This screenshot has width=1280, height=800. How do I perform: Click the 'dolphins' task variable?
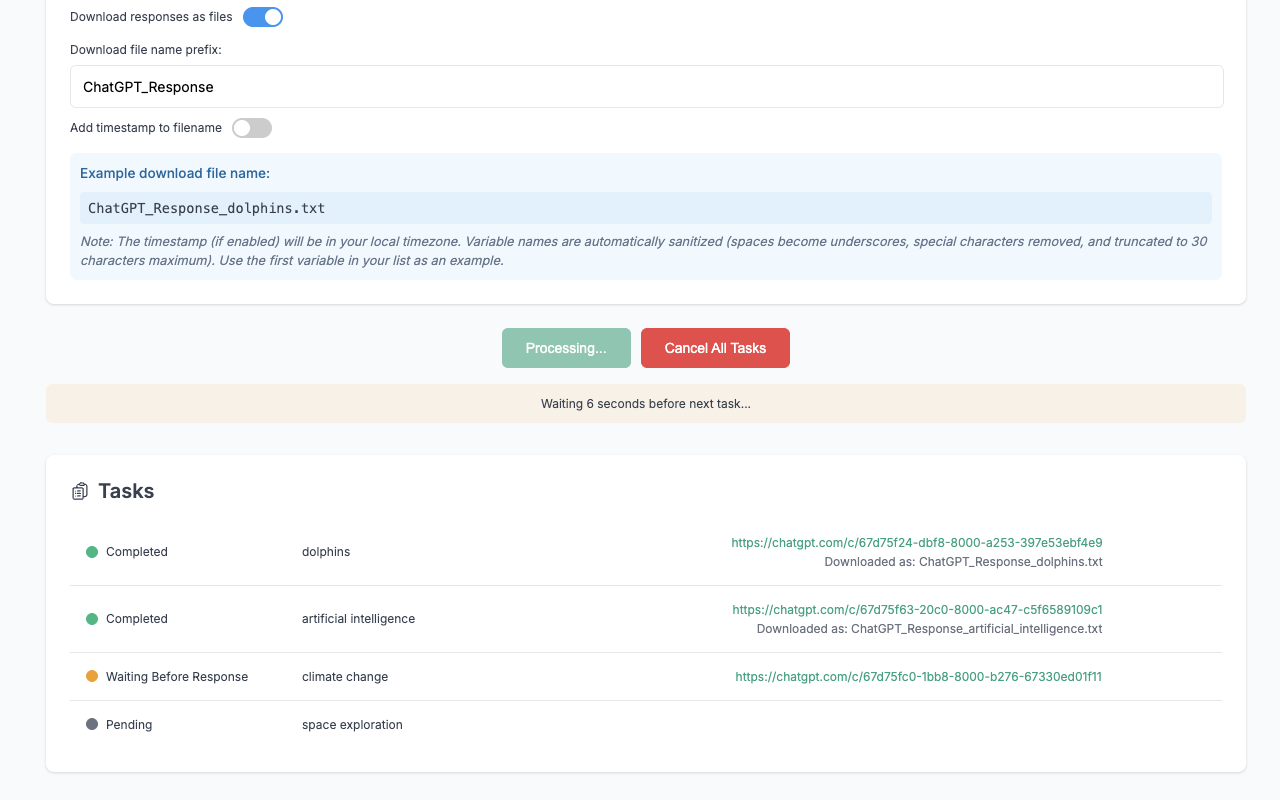click(x=326, y=552)
